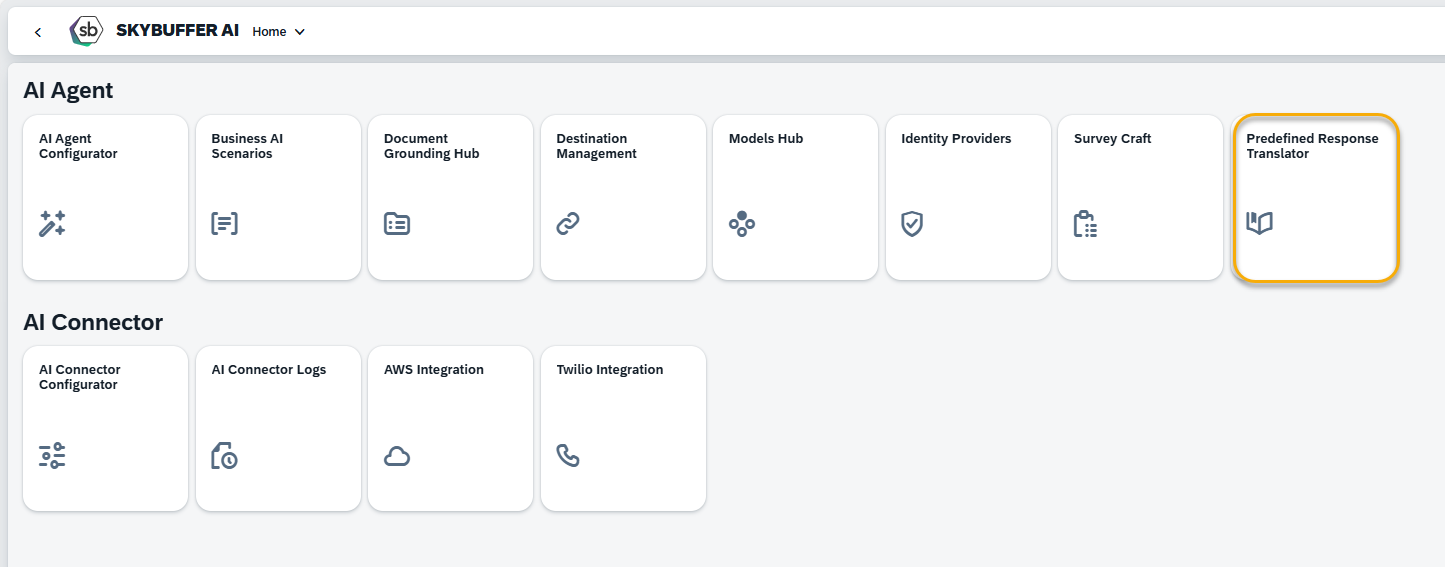Click the Document Grounding Hub folder icon
The height and width of the screenshot is (567, 1445).
[397, 224]
